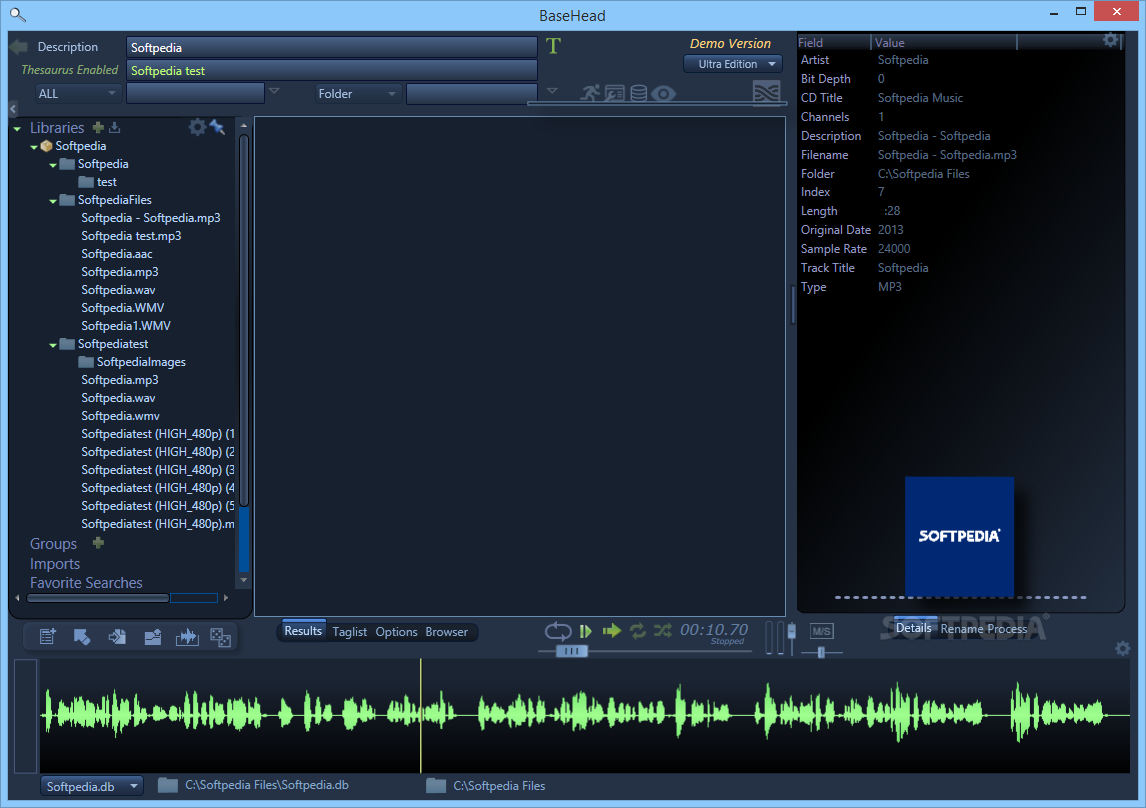Screen dimensions: 1146x808
Task: Click the green back arrow beside Description
Action: (18, 47)
